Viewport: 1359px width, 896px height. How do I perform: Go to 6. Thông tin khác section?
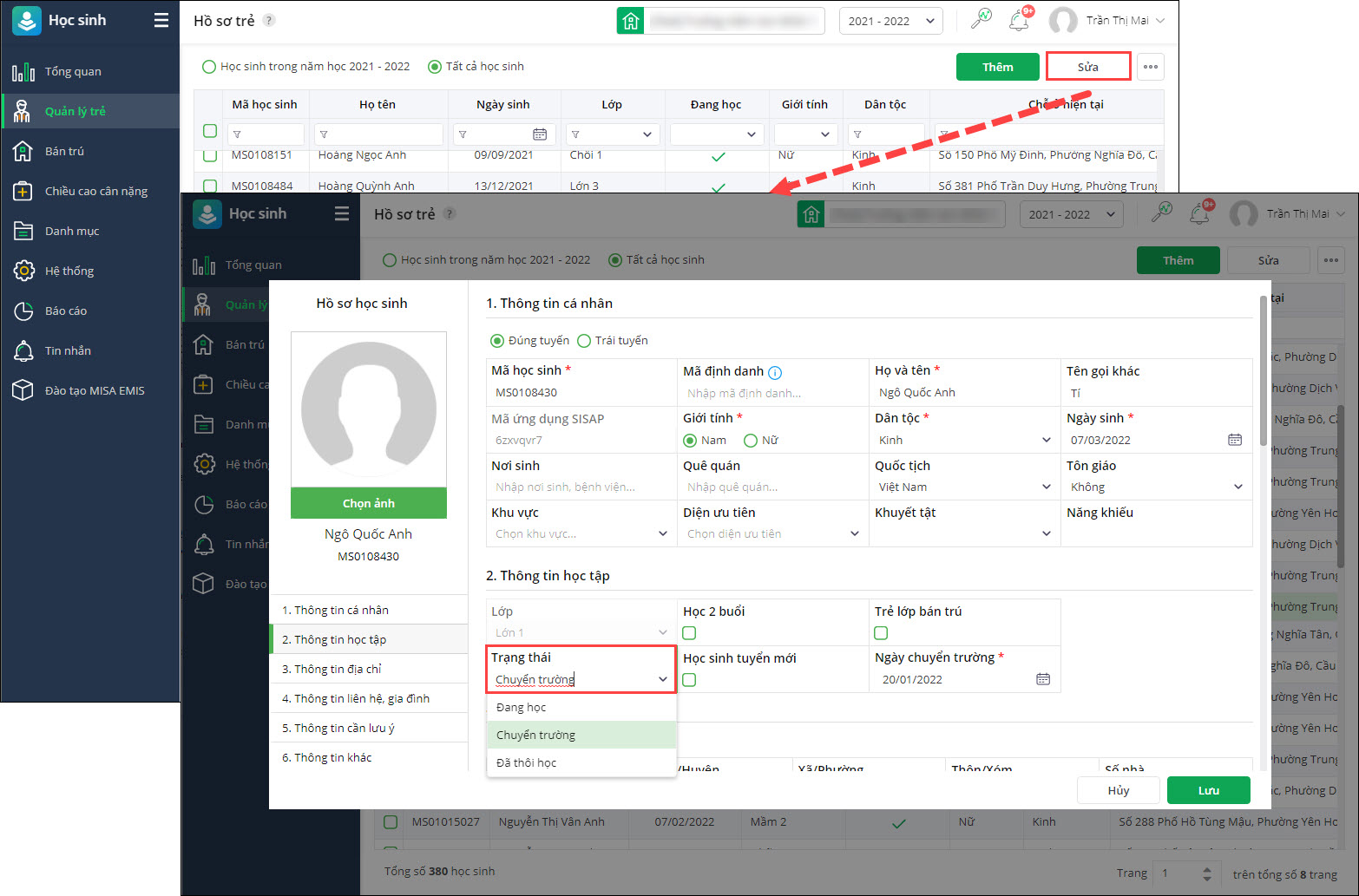369,757
